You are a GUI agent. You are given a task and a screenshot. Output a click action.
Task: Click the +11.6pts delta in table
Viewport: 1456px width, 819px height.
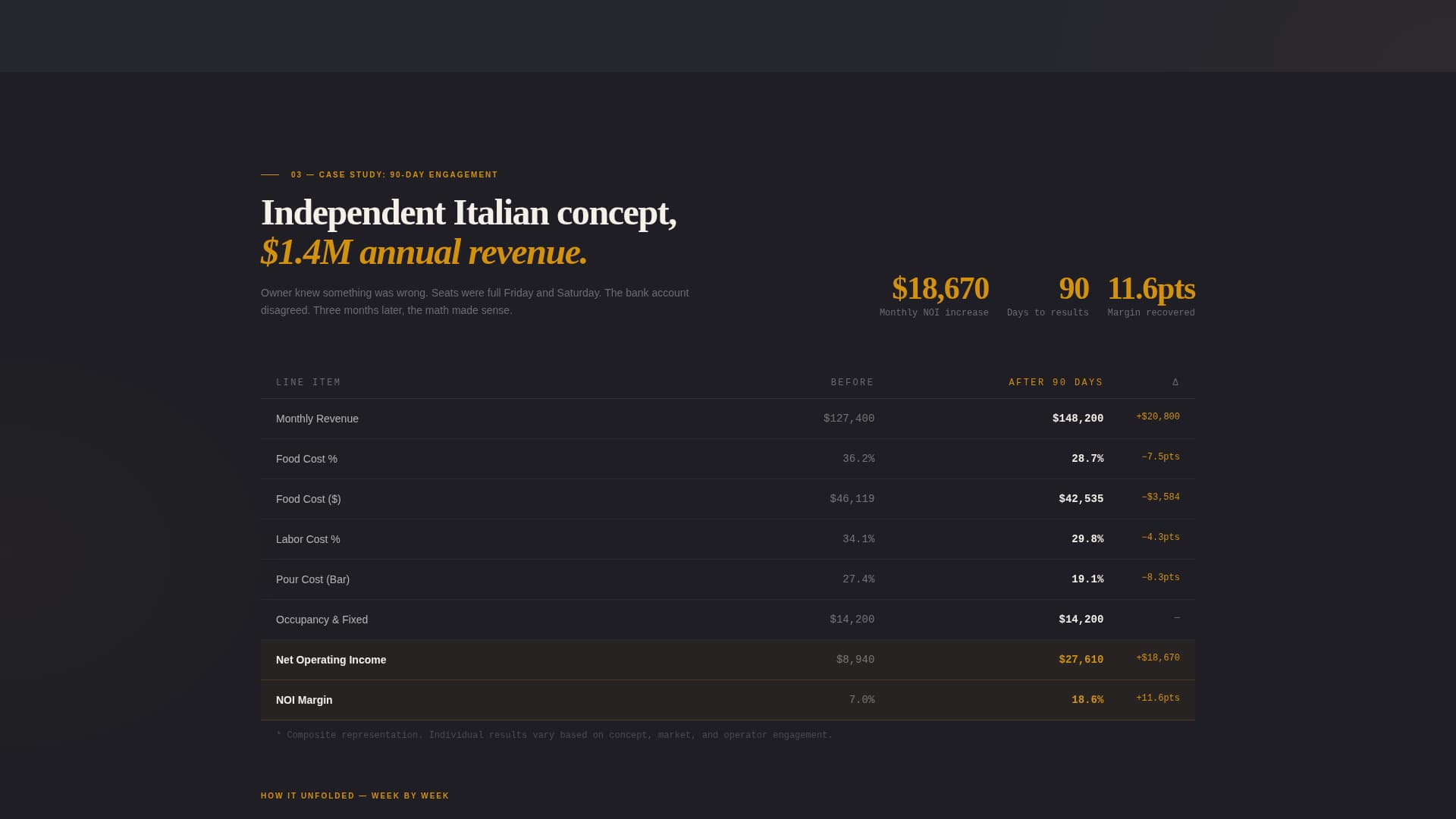[x=1158, y=698]
